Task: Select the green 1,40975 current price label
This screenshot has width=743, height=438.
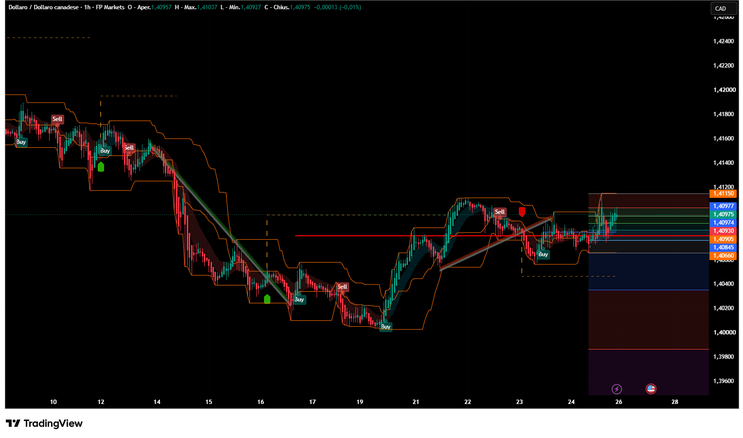Action: (x=723, y=214)
